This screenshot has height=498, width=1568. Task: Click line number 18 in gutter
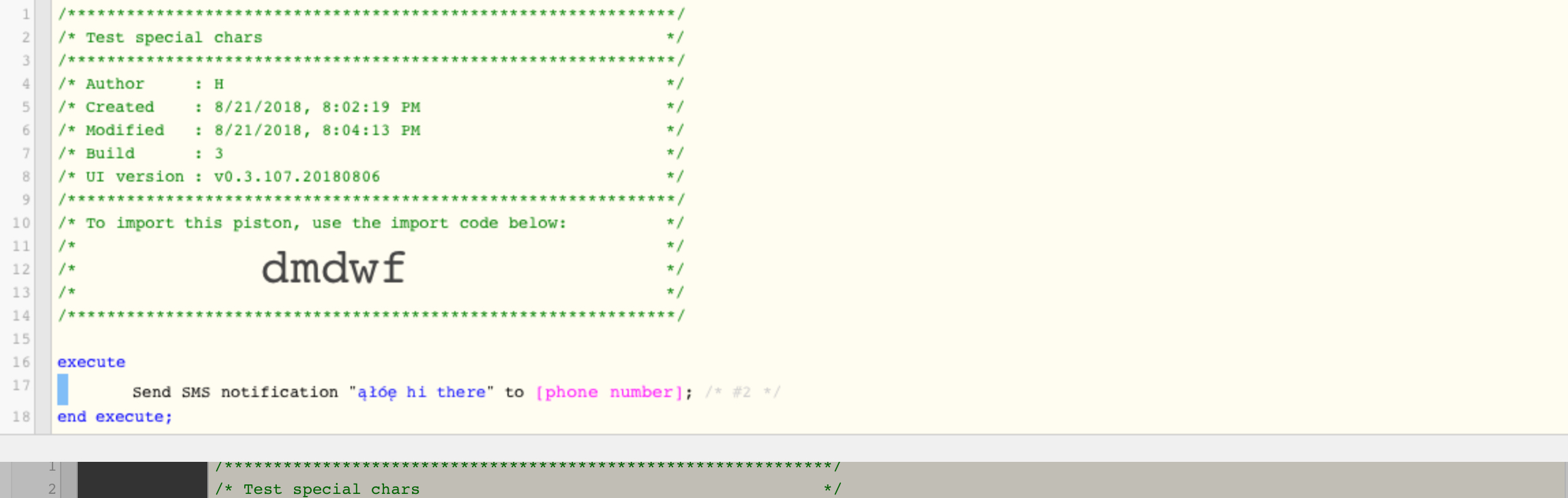[x=21, y=416]
